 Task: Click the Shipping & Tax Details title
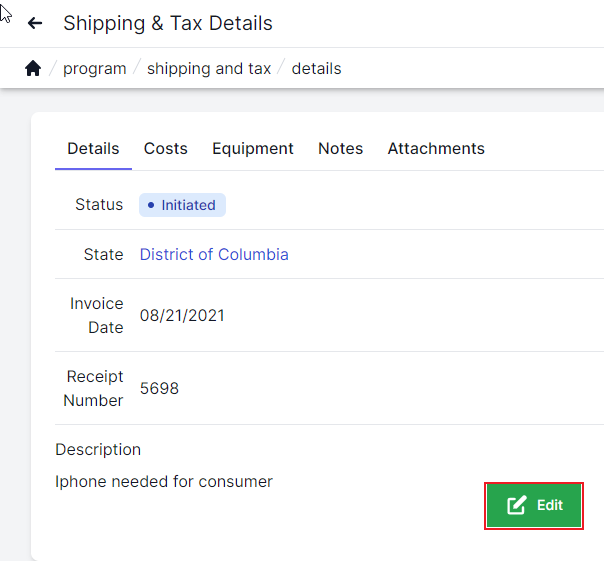click(x=168, y=23)
